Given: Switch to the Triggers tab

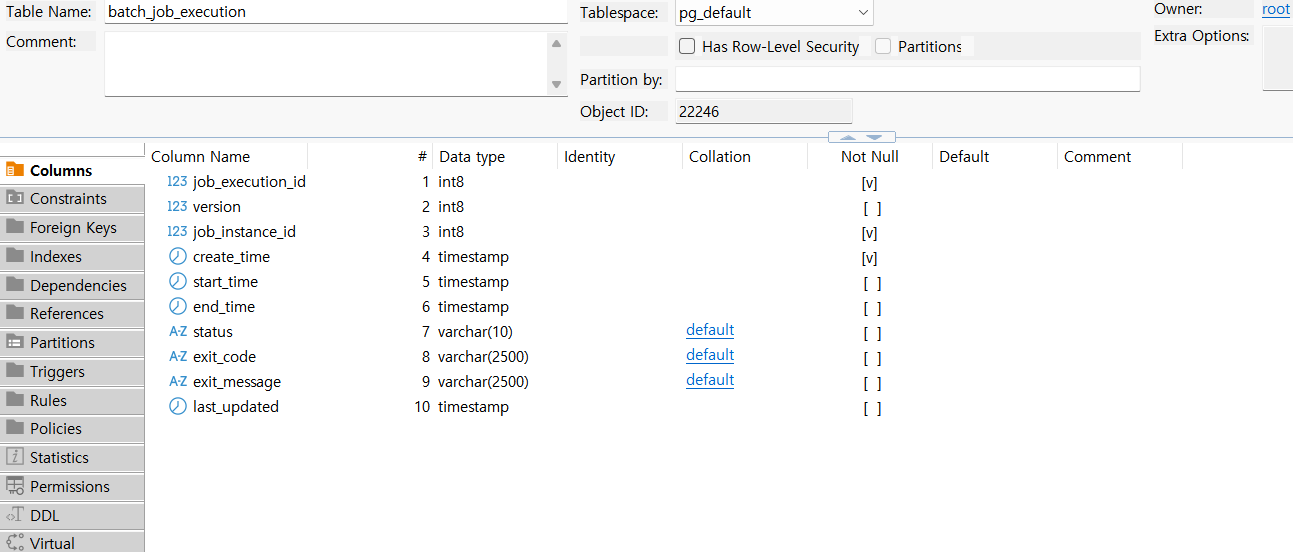Looking at the screenshot, I should 72,371.
